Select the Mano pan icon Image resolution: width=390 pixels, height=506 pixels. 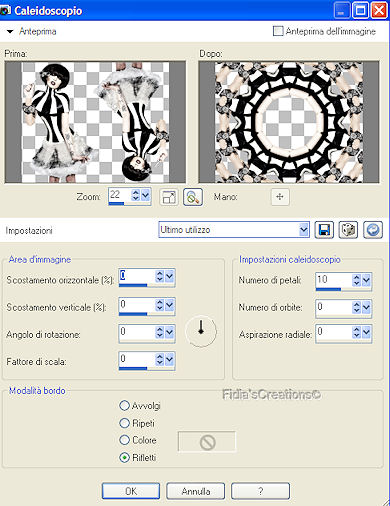point(280,197)
